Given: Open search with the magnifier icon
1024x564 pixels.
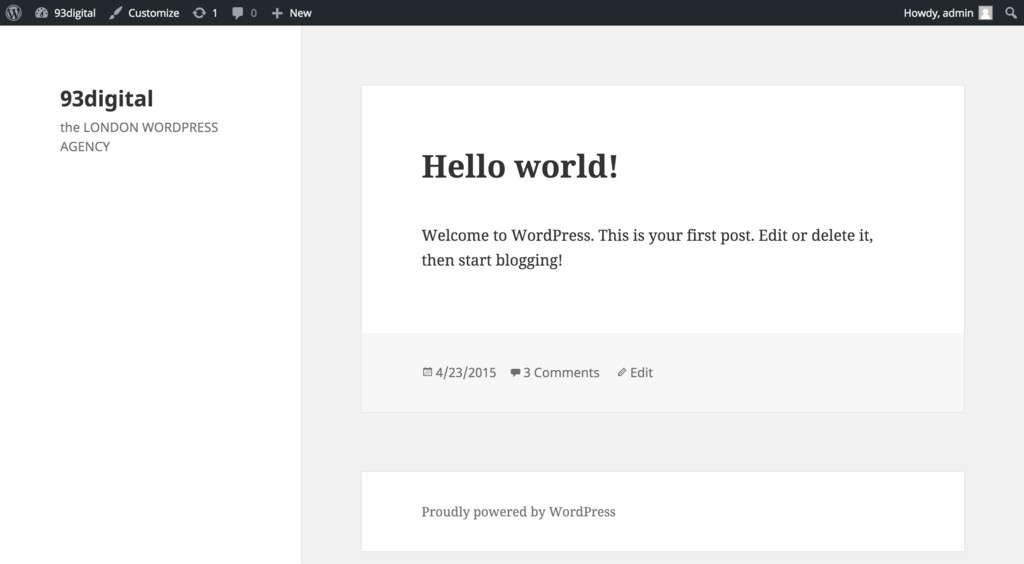Looking at the screenshot, I should click(x=1010, y=13).
